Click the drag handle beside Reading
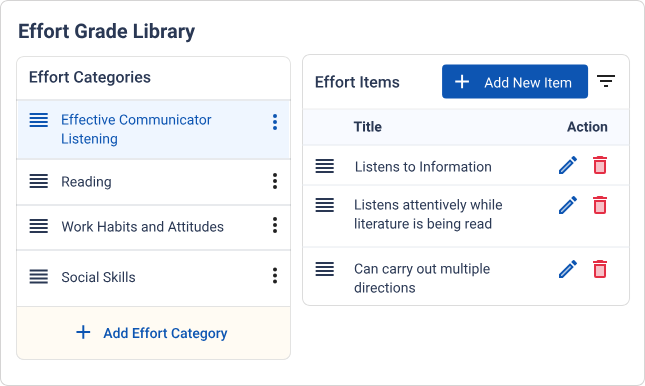645x386 pixels. point(39,181)
